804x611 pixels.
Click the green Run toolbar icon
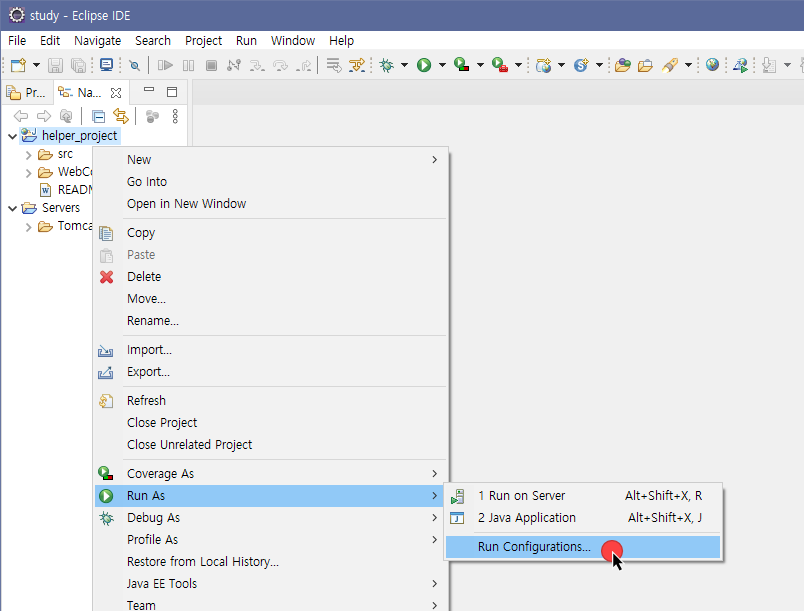coord(424,65)
